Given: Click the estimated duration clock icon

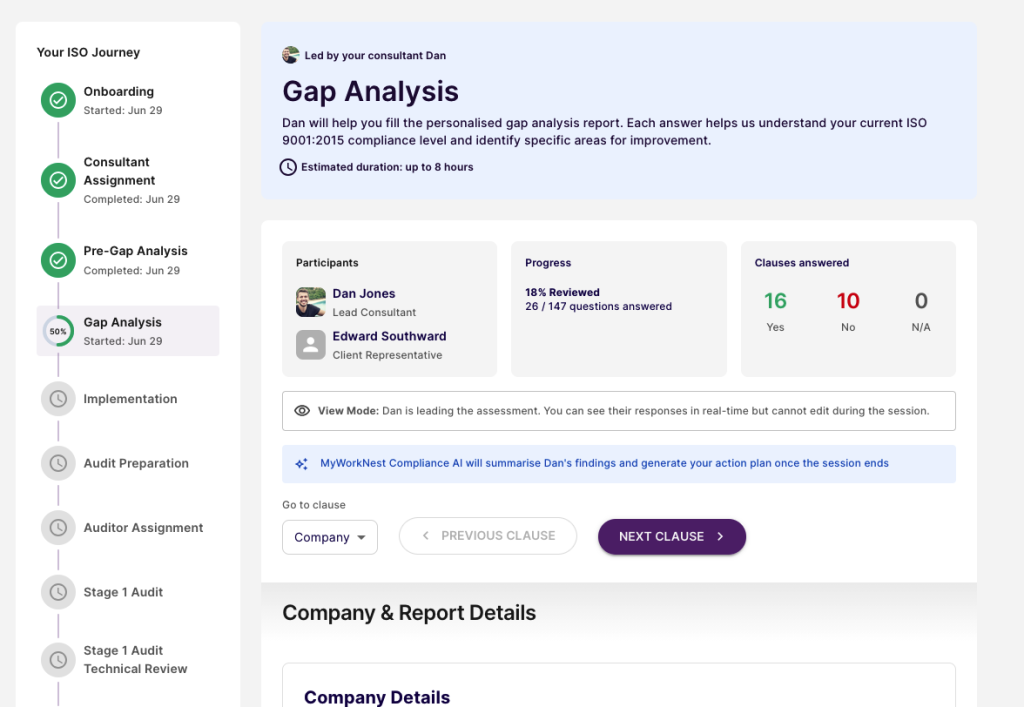Looking at the screenshot, I should 288,167.
